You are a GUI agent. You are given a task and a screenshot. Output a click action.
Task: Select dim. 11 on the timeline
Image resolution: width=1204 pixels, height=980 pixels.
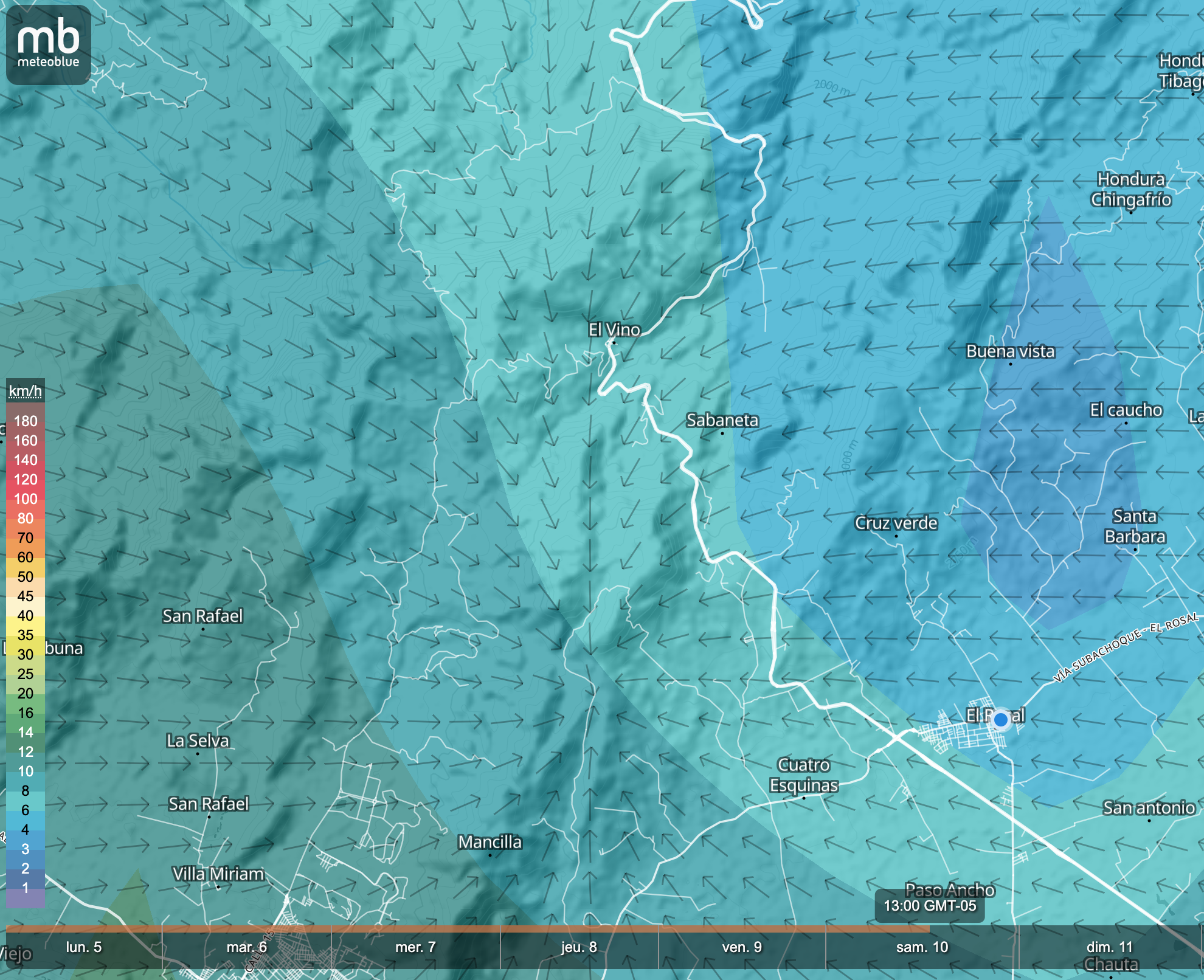[x=1109, y=947]
